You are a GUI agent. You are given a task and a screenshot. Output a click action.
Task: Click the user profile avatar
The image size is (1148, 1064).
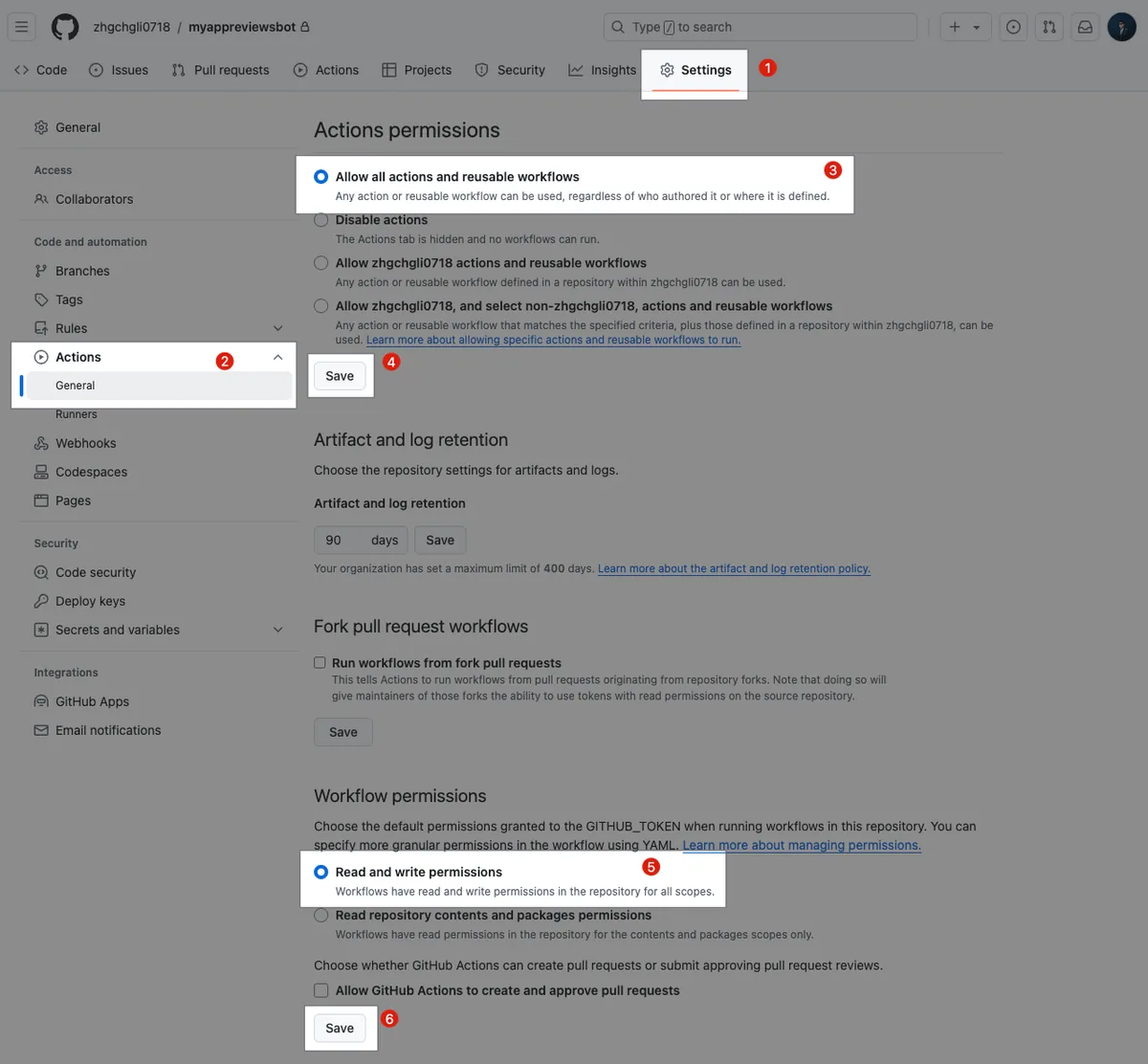1121,27
